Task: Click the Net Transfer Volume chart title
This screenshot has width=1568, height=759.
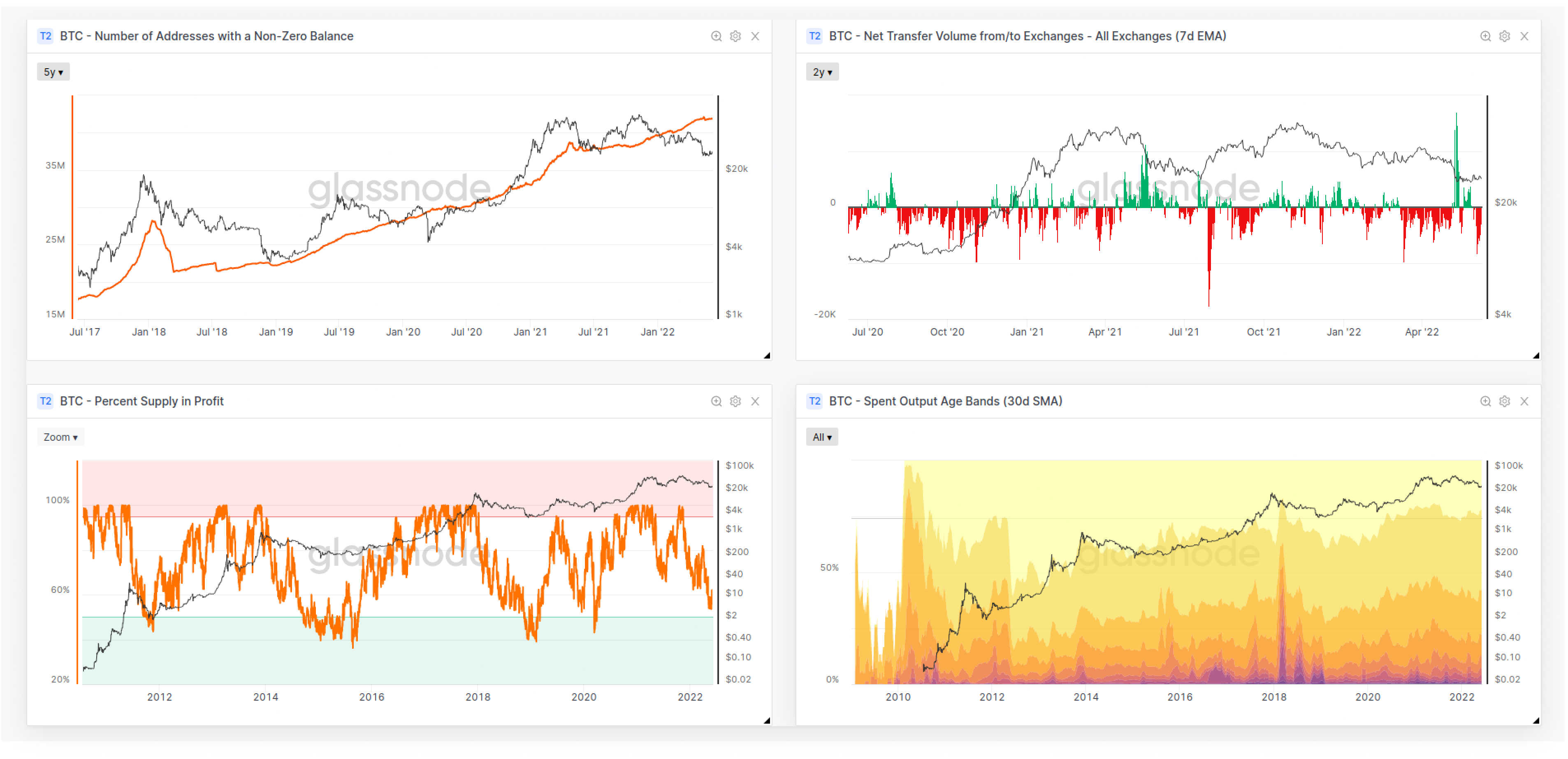Action: (x=1027, y=36)
